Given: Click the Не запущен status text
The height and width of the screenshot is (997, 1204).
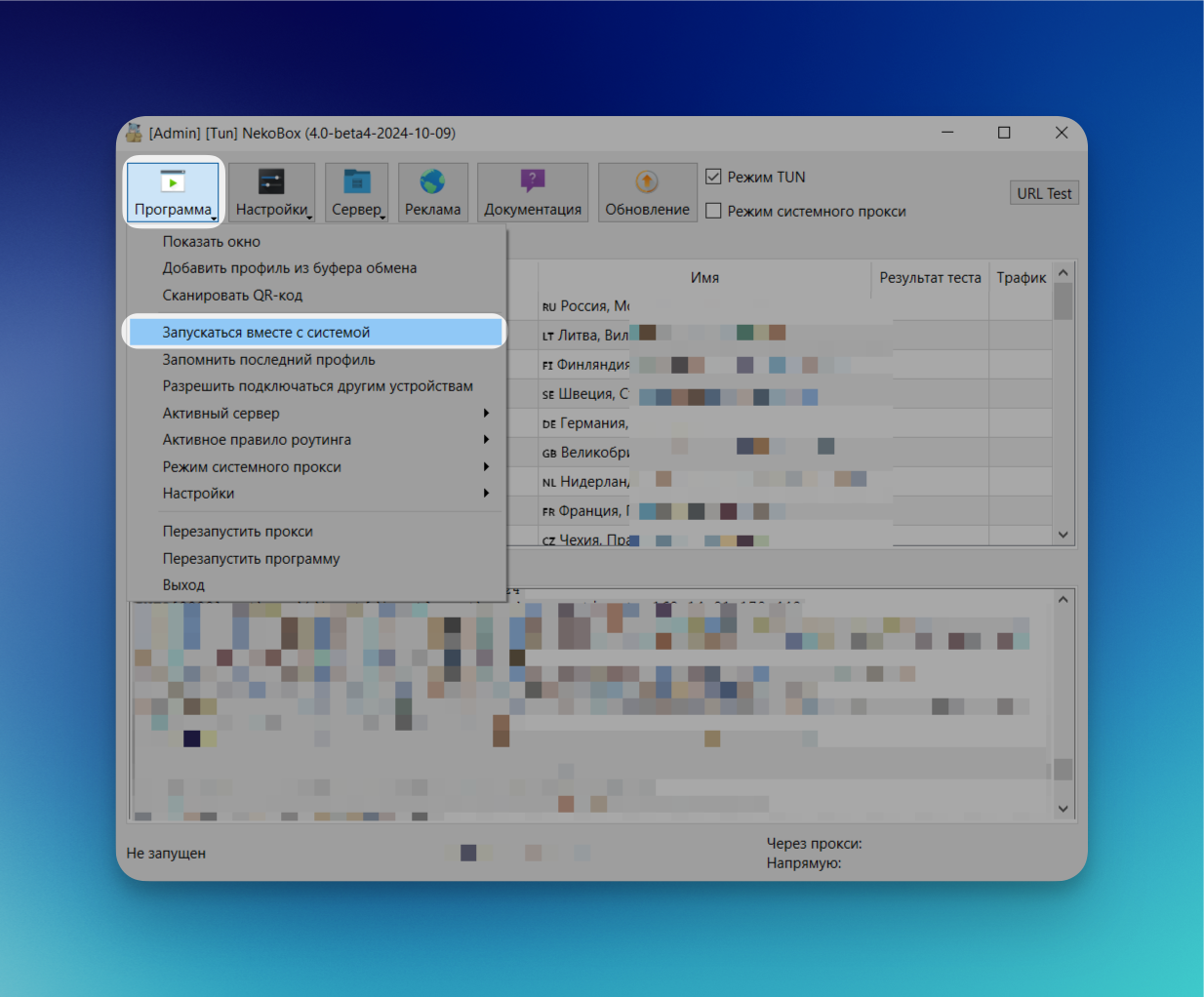Looking at the screenshot, I should (x=166, y=853).
